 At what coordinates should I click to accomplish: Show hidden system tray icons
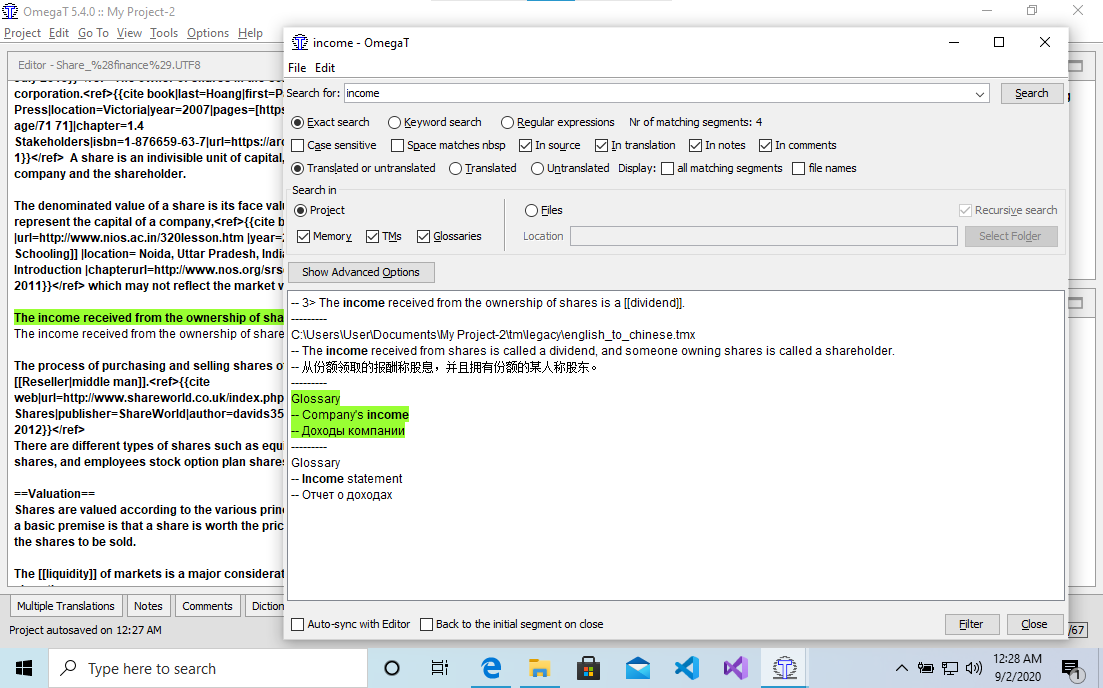coord(901,668)
